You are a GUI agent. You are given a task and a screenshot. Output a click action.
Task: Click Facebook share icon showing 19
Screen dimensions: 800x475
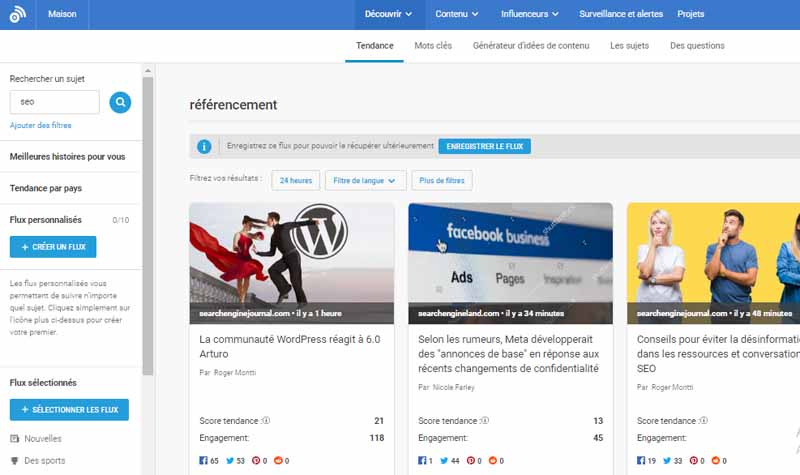tap(641, 460)
